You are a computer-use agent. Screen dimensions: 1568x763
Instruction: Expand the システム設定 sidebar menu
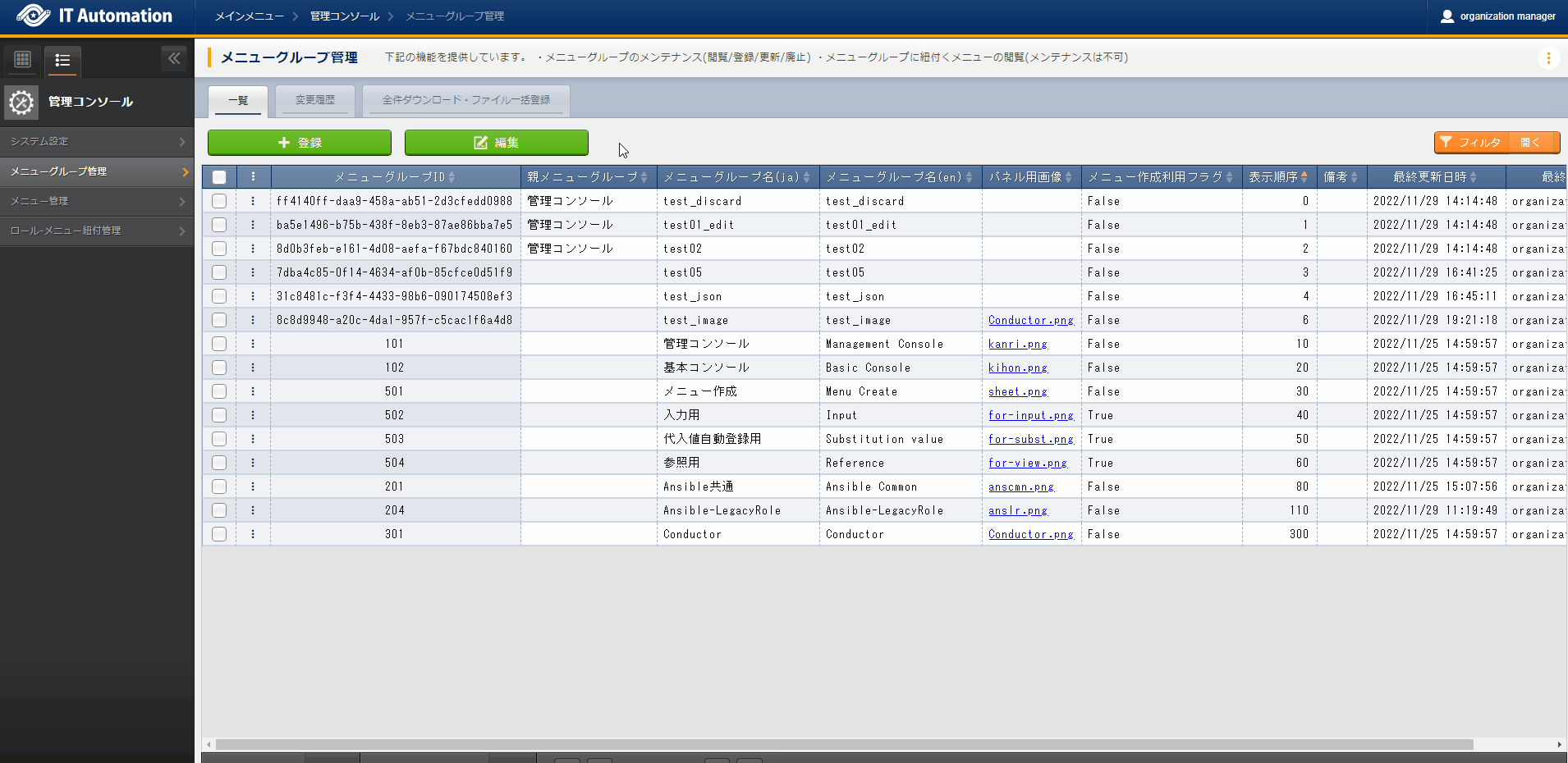click(97, 142)
